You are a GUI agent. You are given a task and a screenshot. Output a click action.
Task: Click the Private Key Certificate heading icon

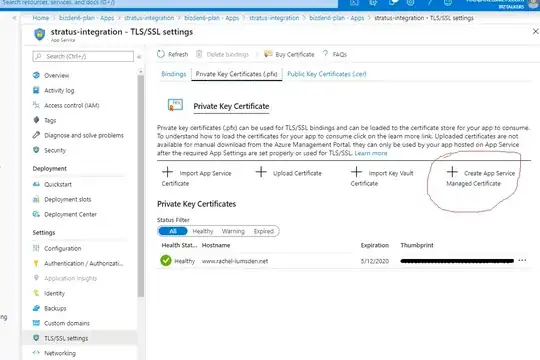point(175,105)
